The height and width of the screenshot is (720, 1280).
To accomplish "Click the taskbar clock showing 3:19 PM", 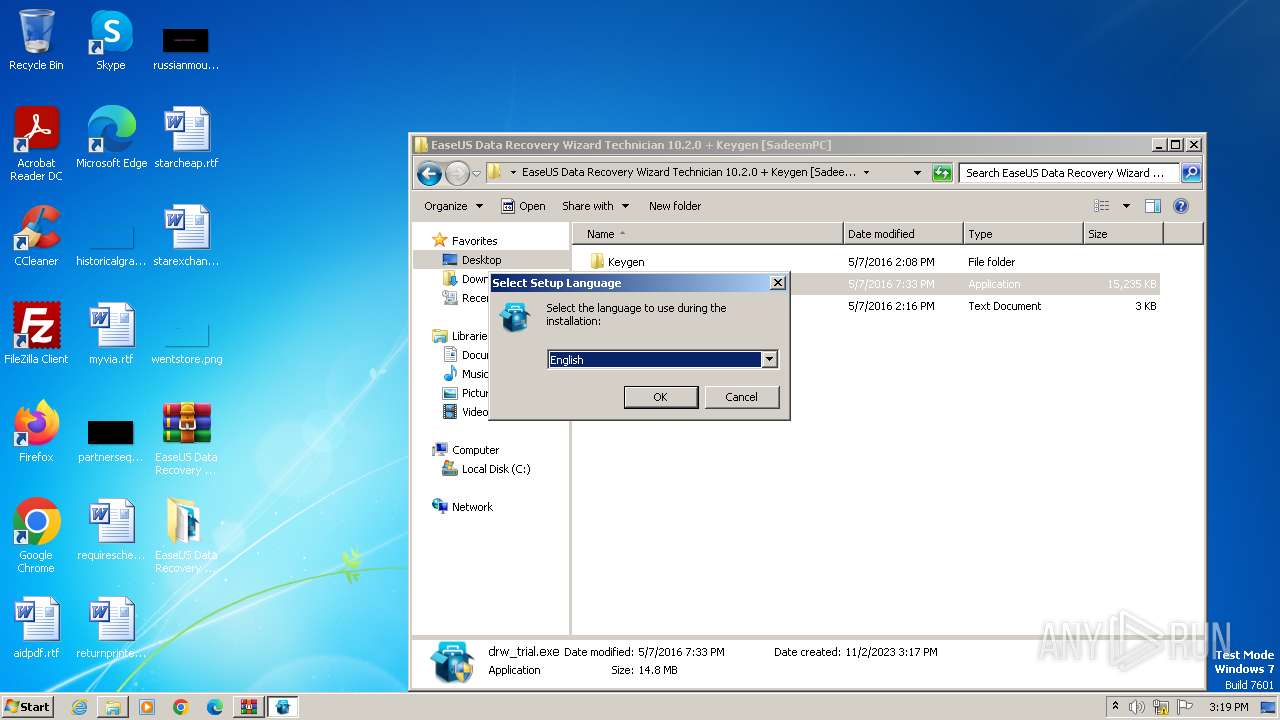I will [1228, 707].
